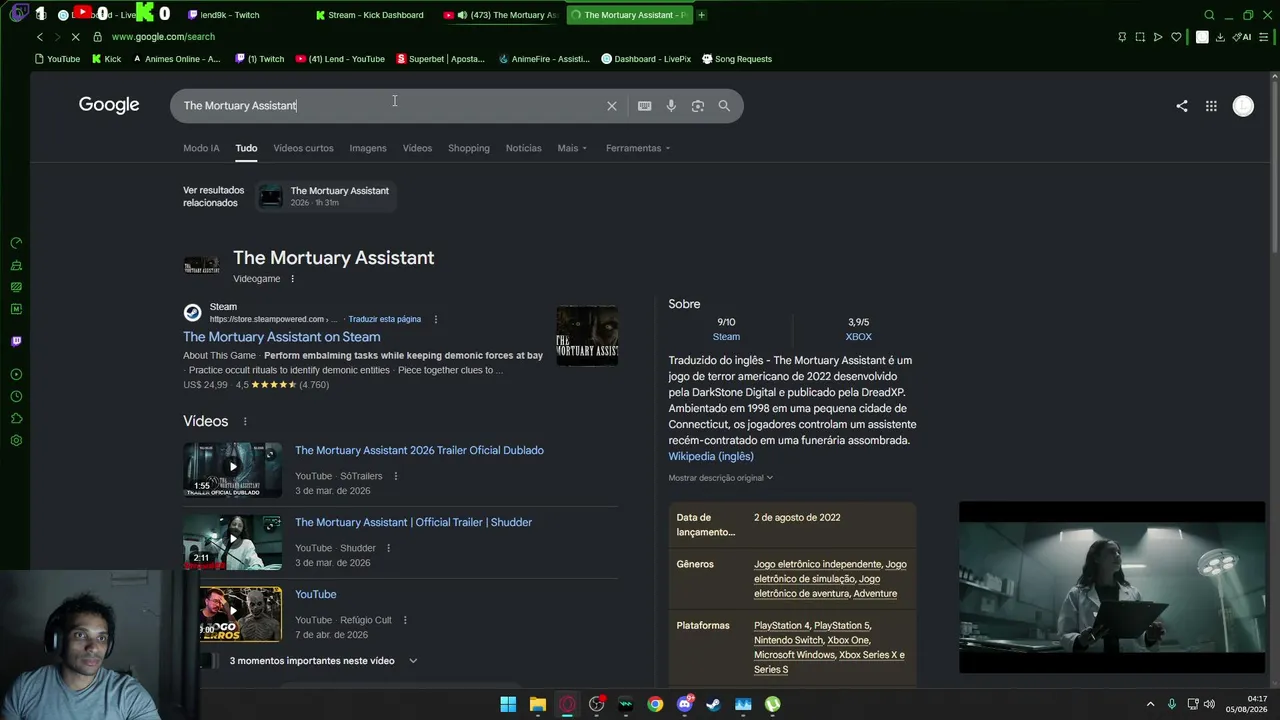Open the extensions puzzle icon in the sidebar
Screen dimensions: 1280x720
click(x=16, y=418)
